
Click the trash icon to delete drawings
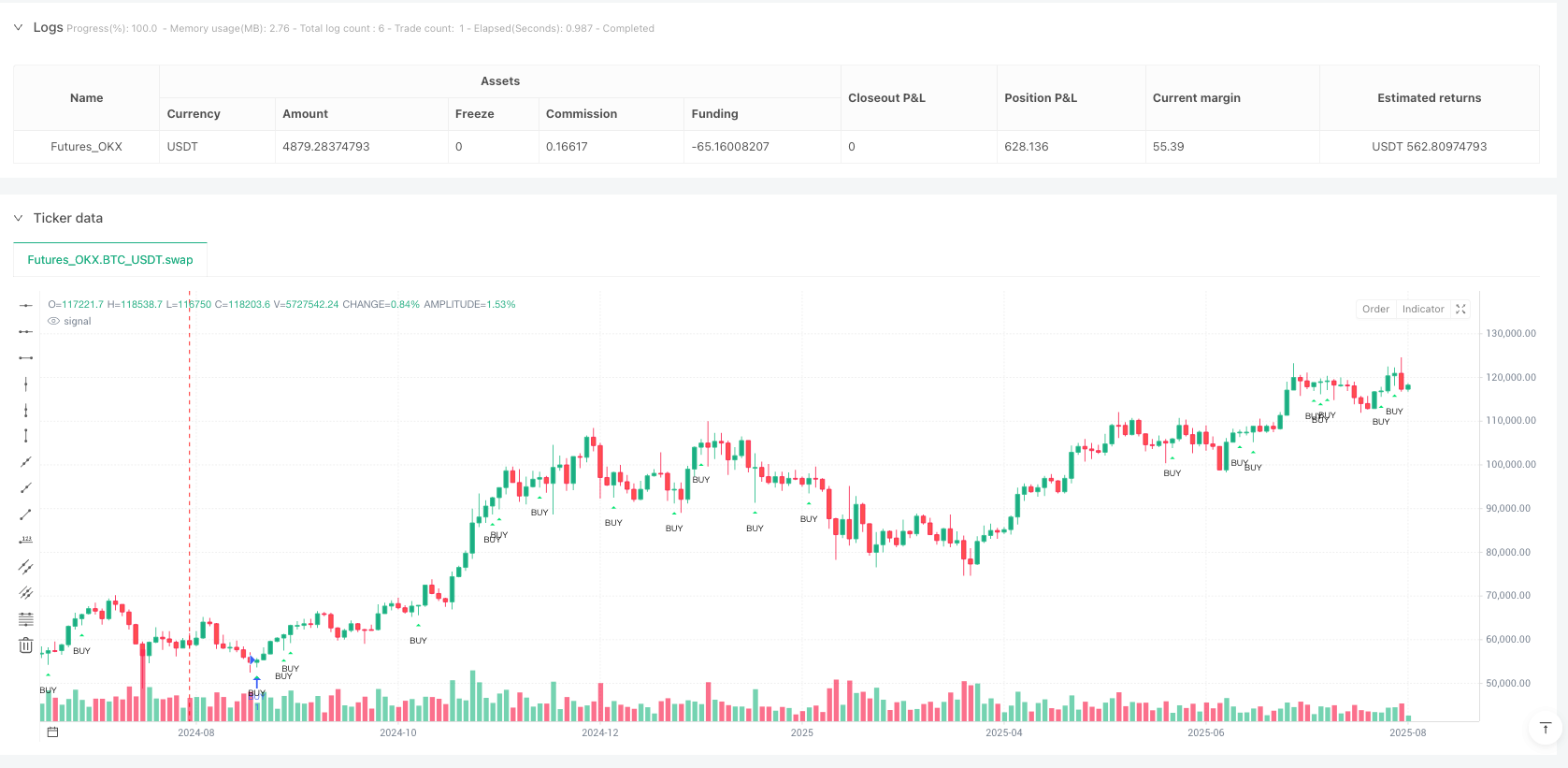26,645
